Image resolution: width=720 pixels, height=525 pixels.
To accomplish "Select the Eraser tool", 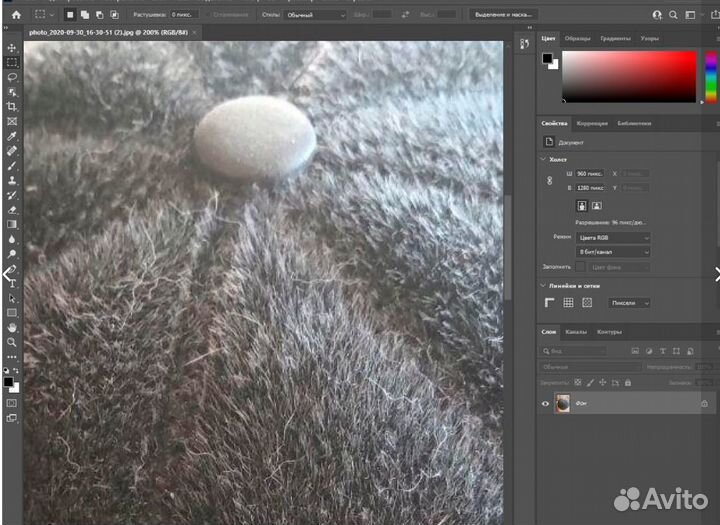I will pyautogui.click(x=12, y=209).
